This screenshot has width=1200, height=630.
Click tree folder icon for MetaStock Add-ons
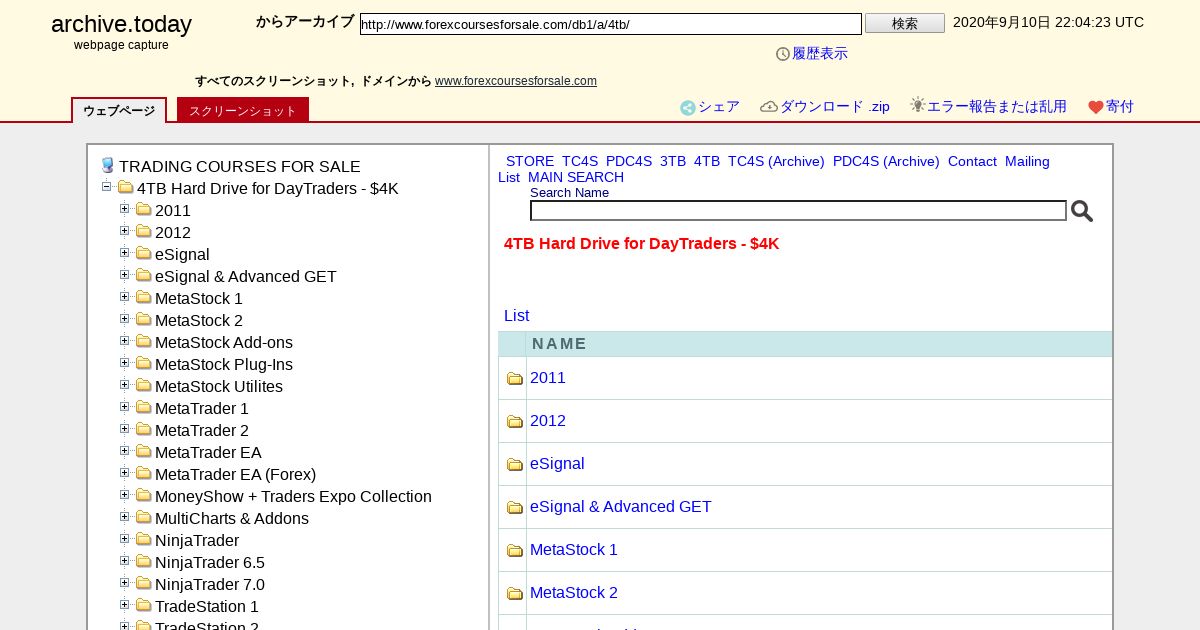143,342
